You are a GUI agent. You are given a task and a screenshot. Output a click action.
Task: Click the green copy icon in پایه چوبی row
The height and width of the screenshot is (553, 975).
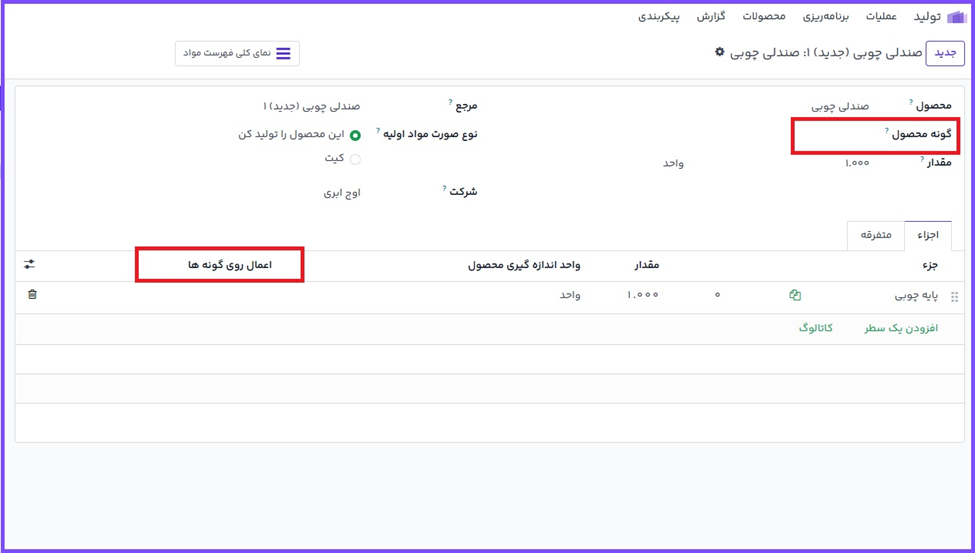[x=795, y=295]
